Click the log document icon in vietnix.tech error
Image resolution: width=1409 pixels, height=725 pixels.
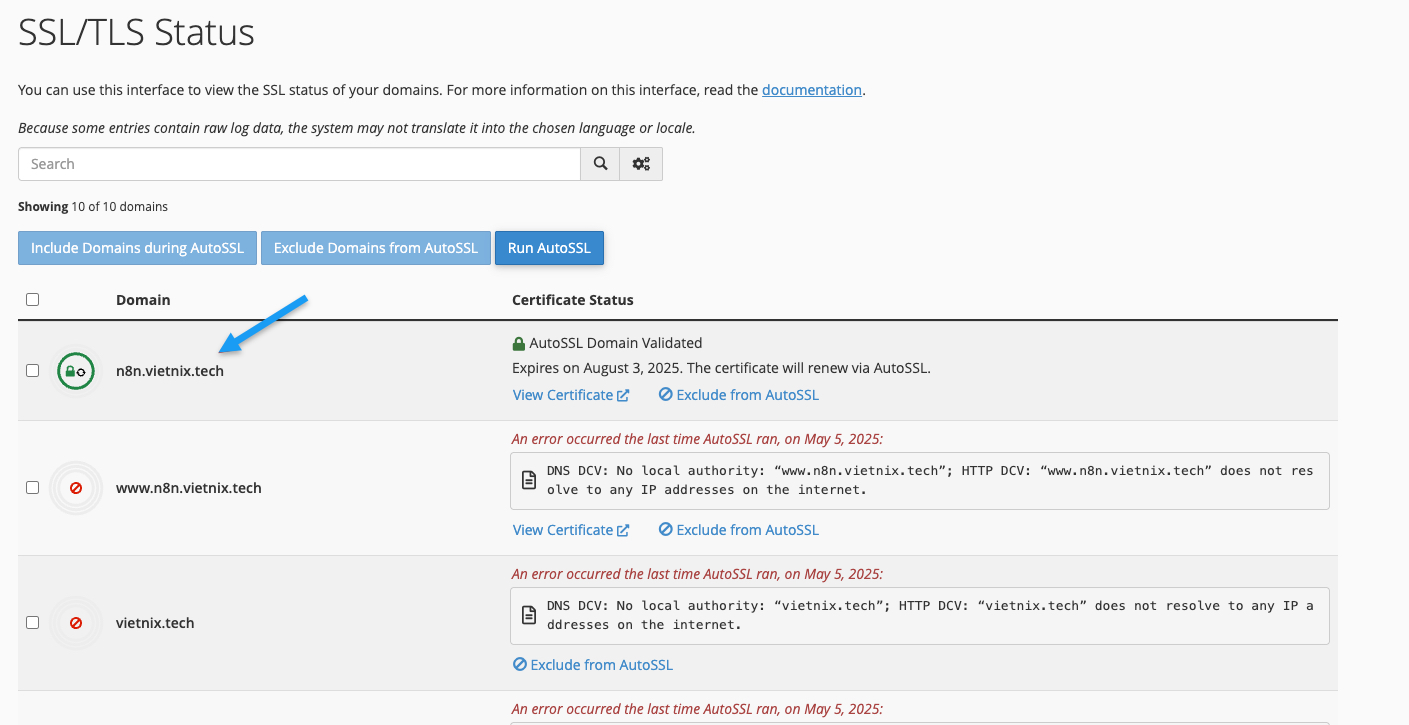coord(529,615)
